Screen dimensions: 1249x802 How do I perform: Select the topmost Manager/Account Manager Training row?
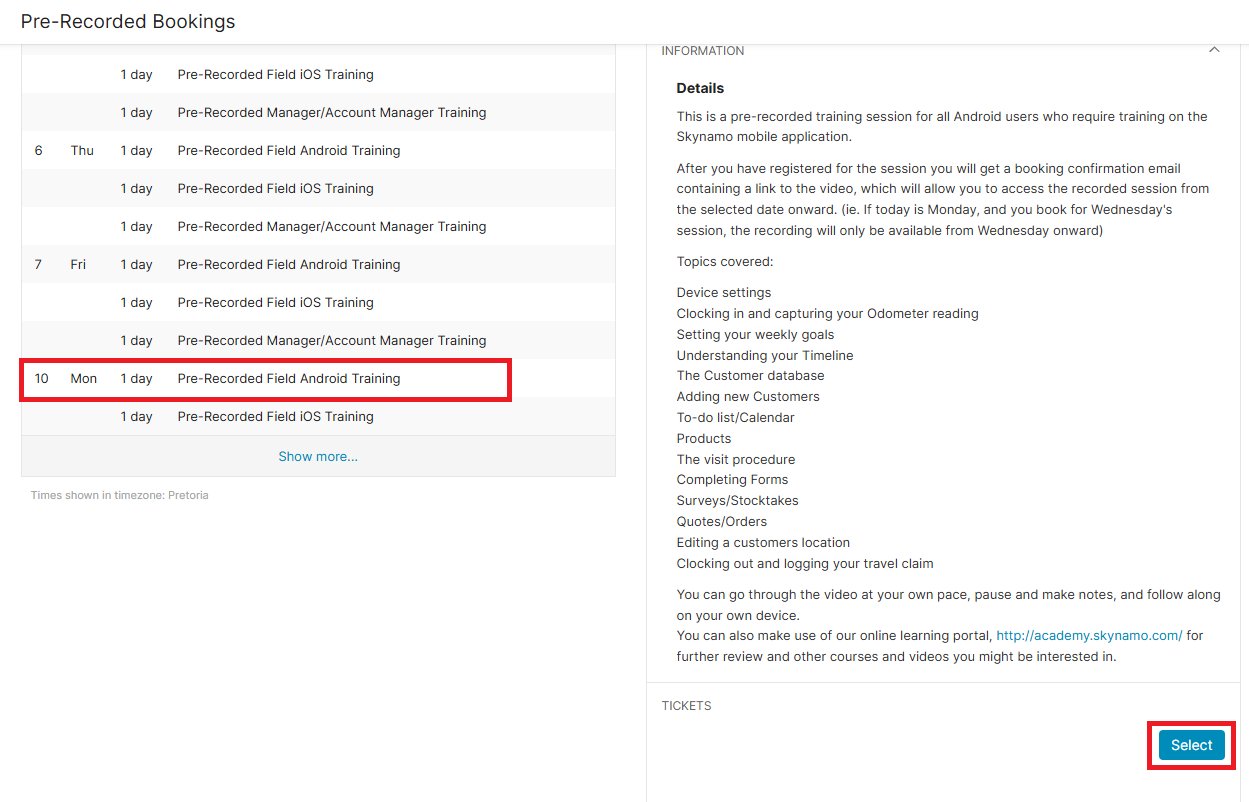click(x=331, y=113)
